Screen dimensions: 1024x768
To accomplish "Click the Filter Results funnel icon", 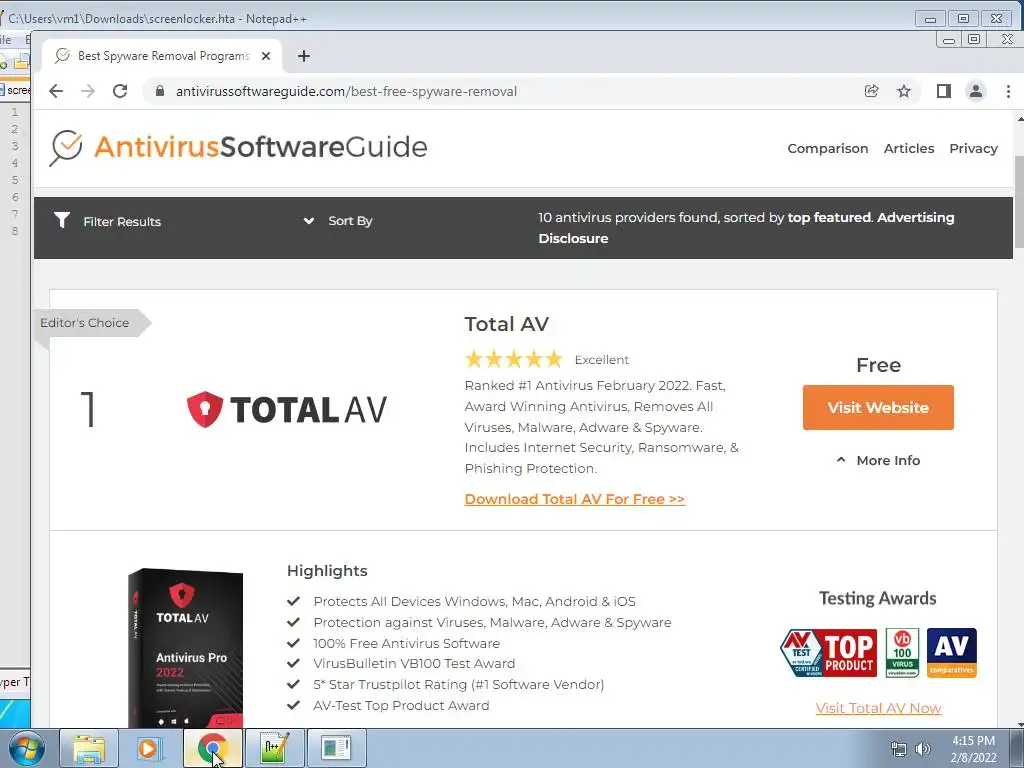I will (62, 220).
